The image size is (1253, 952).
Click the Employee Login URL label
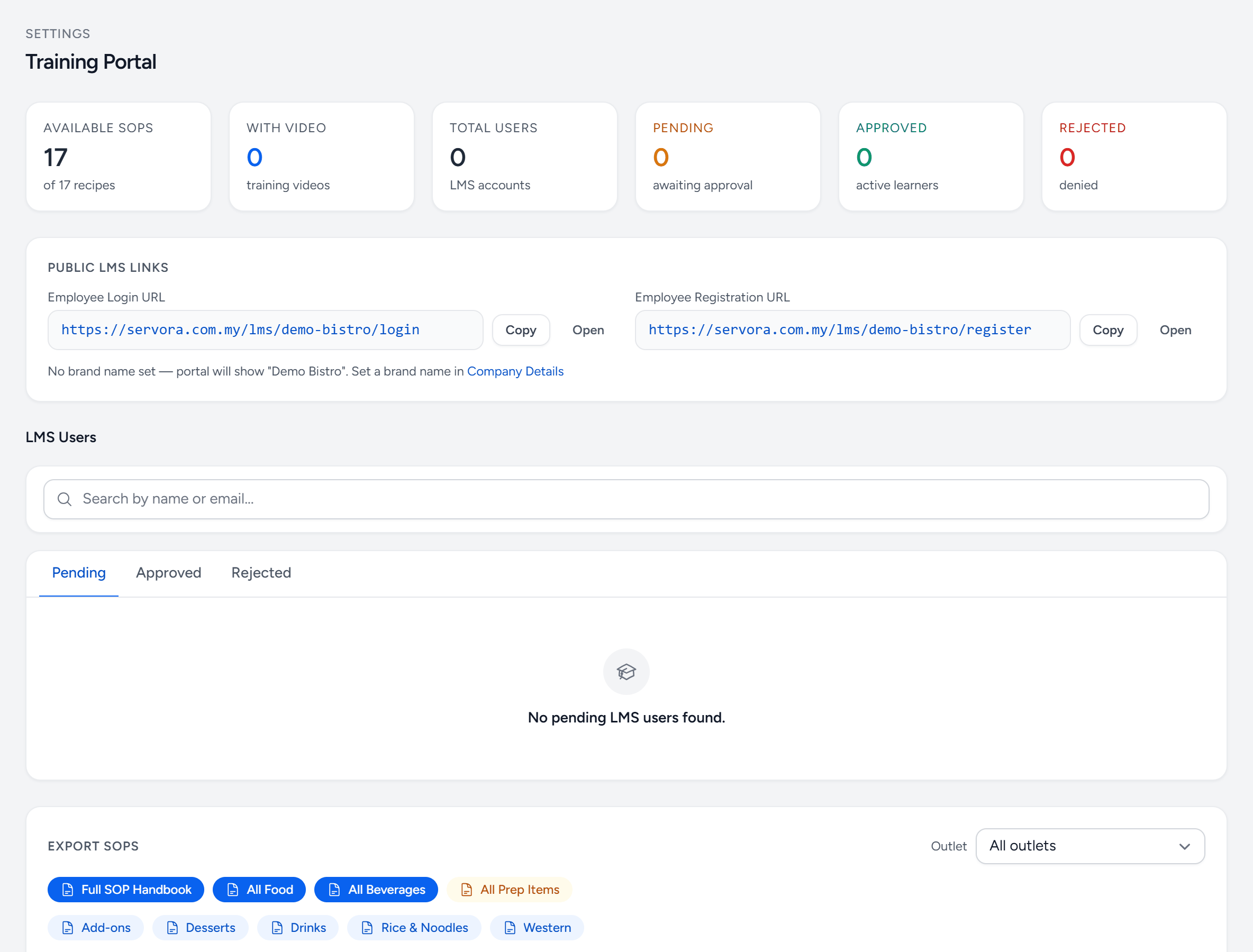click(x=106, y=297)
